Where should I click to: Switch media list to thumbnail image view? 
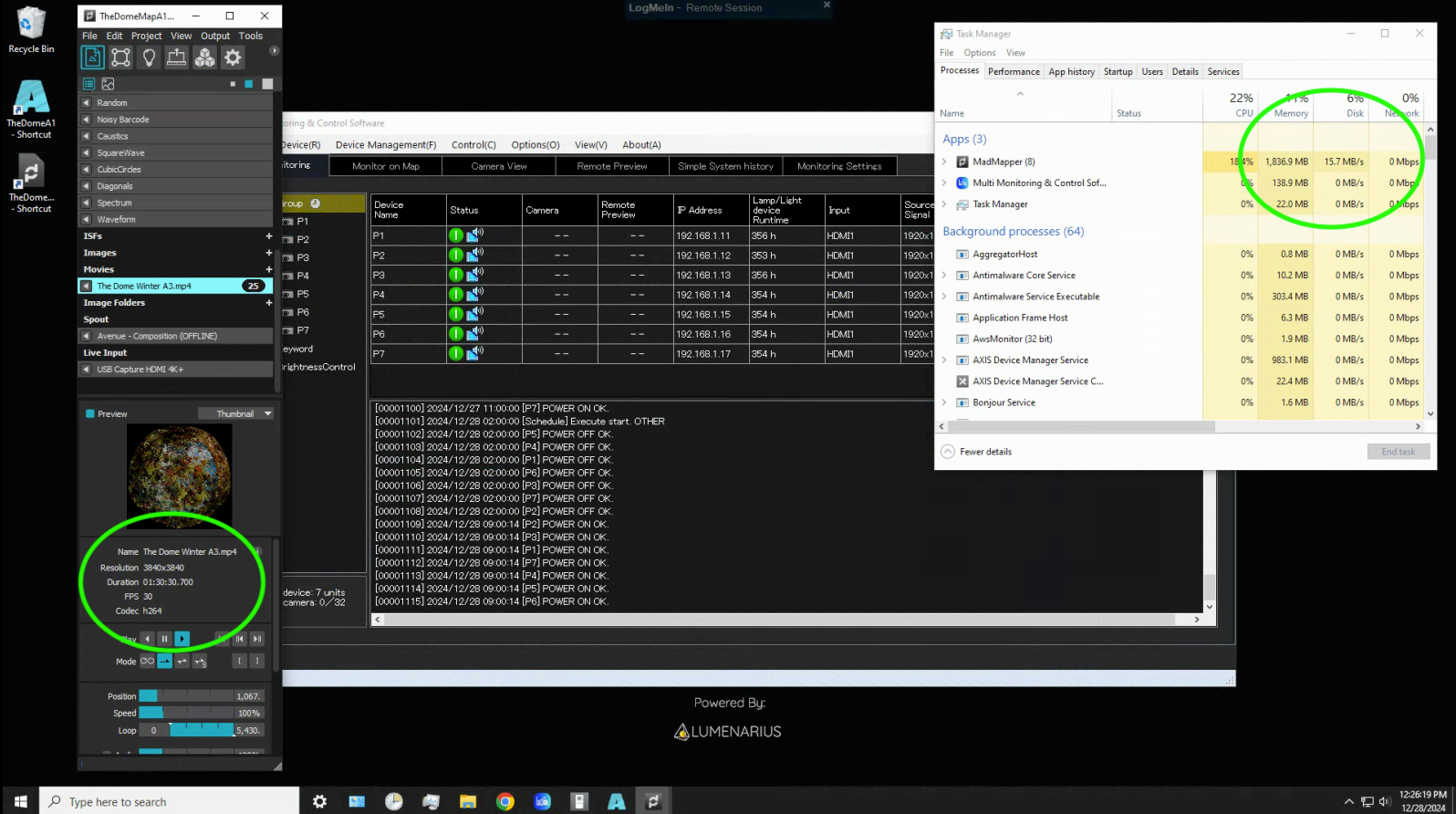(x=108, y=84)
